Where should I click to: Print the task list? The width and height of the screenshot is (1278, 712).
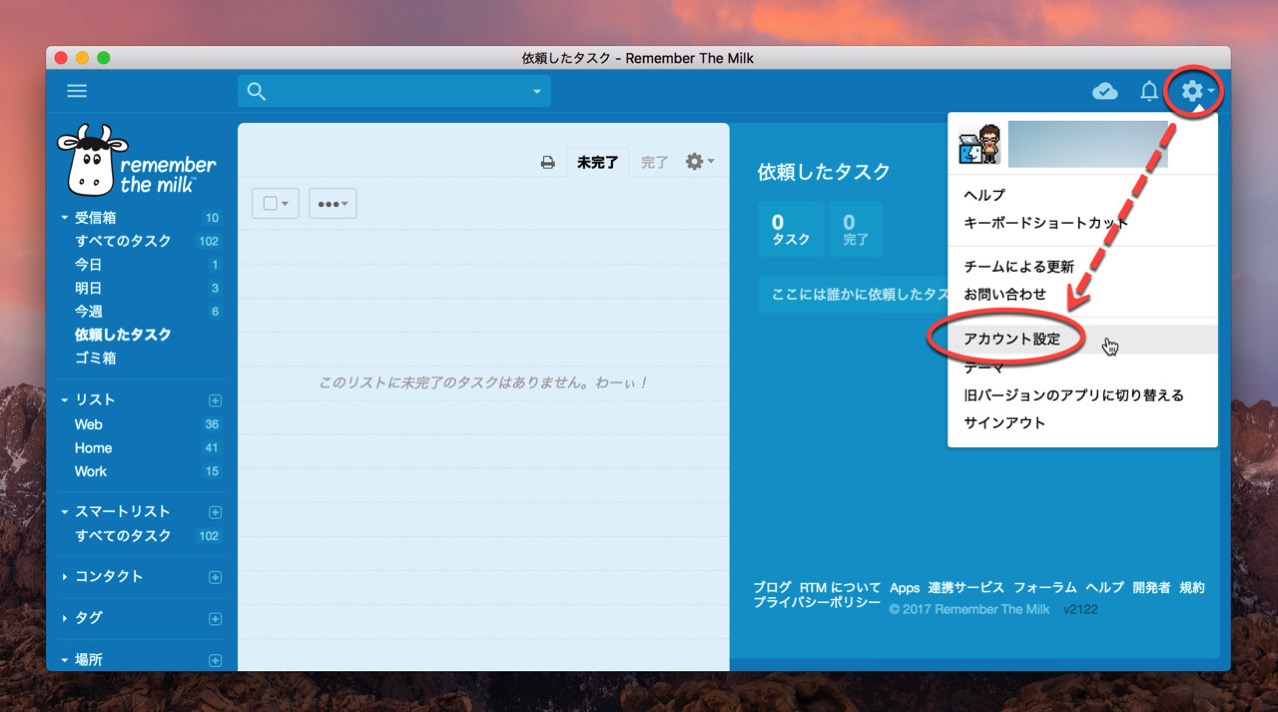[548, 162]
